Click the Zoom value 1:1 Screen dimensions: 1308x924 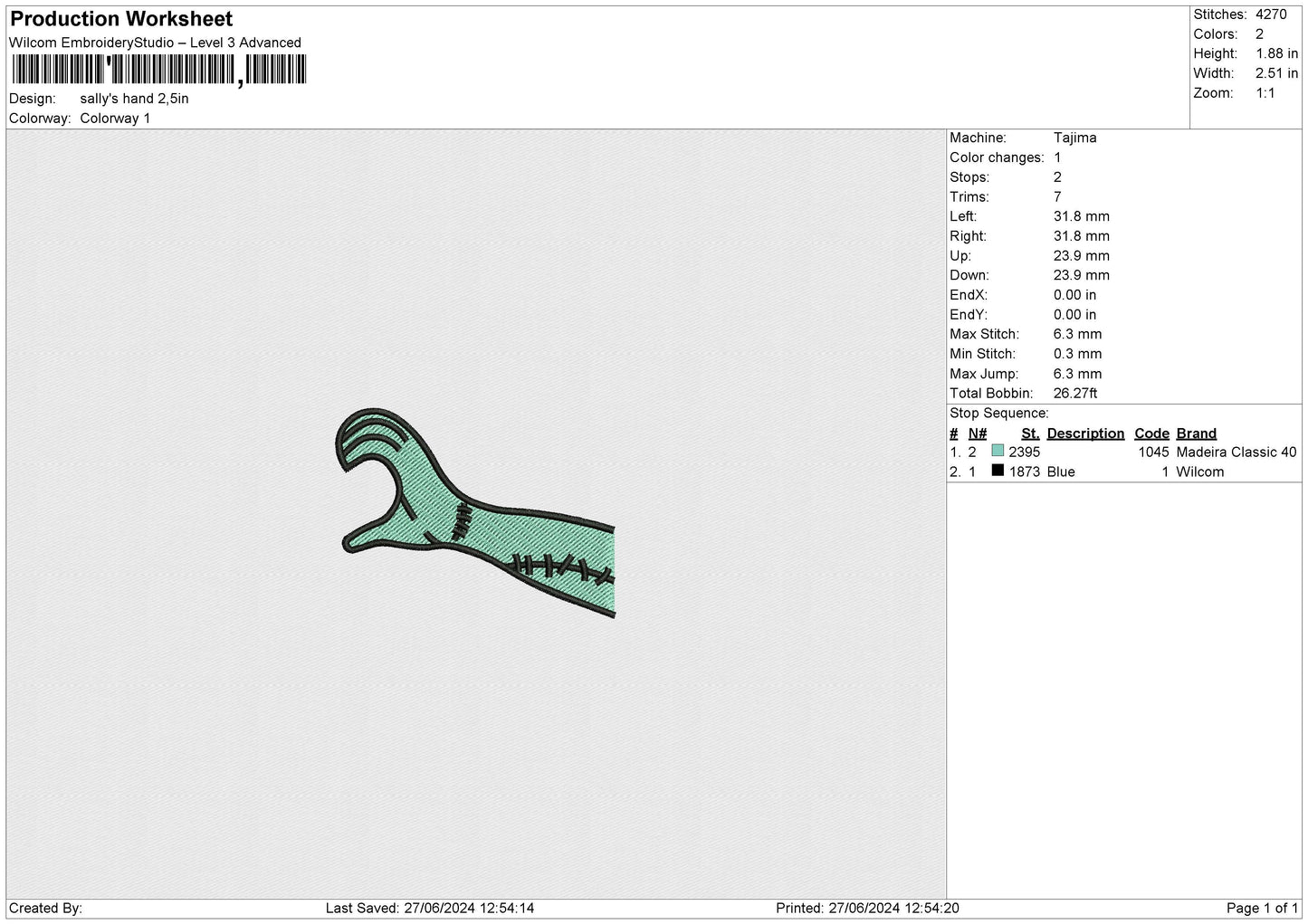pyautogui.click(x=1265, y=93)
